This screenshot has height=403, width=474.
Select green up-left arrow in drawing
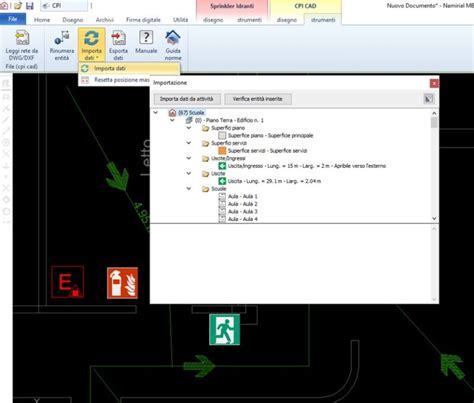[452, 366]
